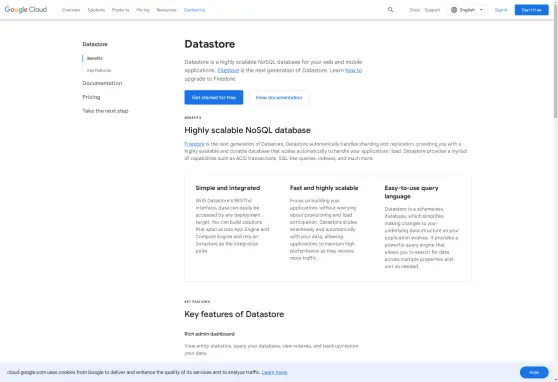The width and height of the screenshot is (558, 382).
Task: Click the Key features of Datastore heading
Action: pos(234,314)
